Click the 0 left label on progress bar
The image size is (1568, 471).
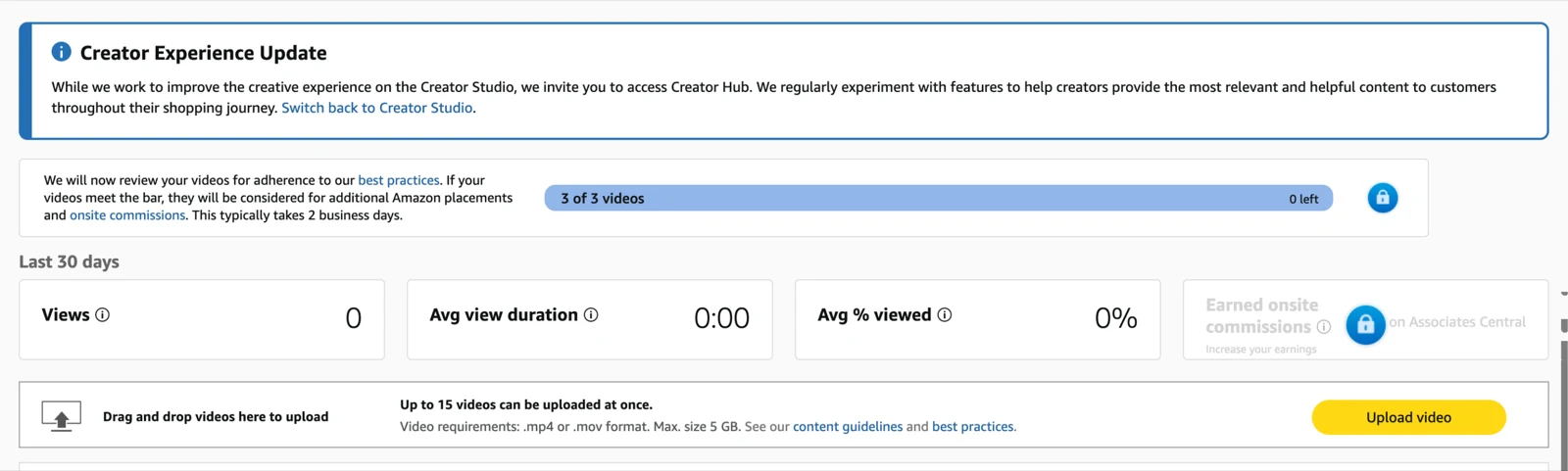coord(1303,199)
